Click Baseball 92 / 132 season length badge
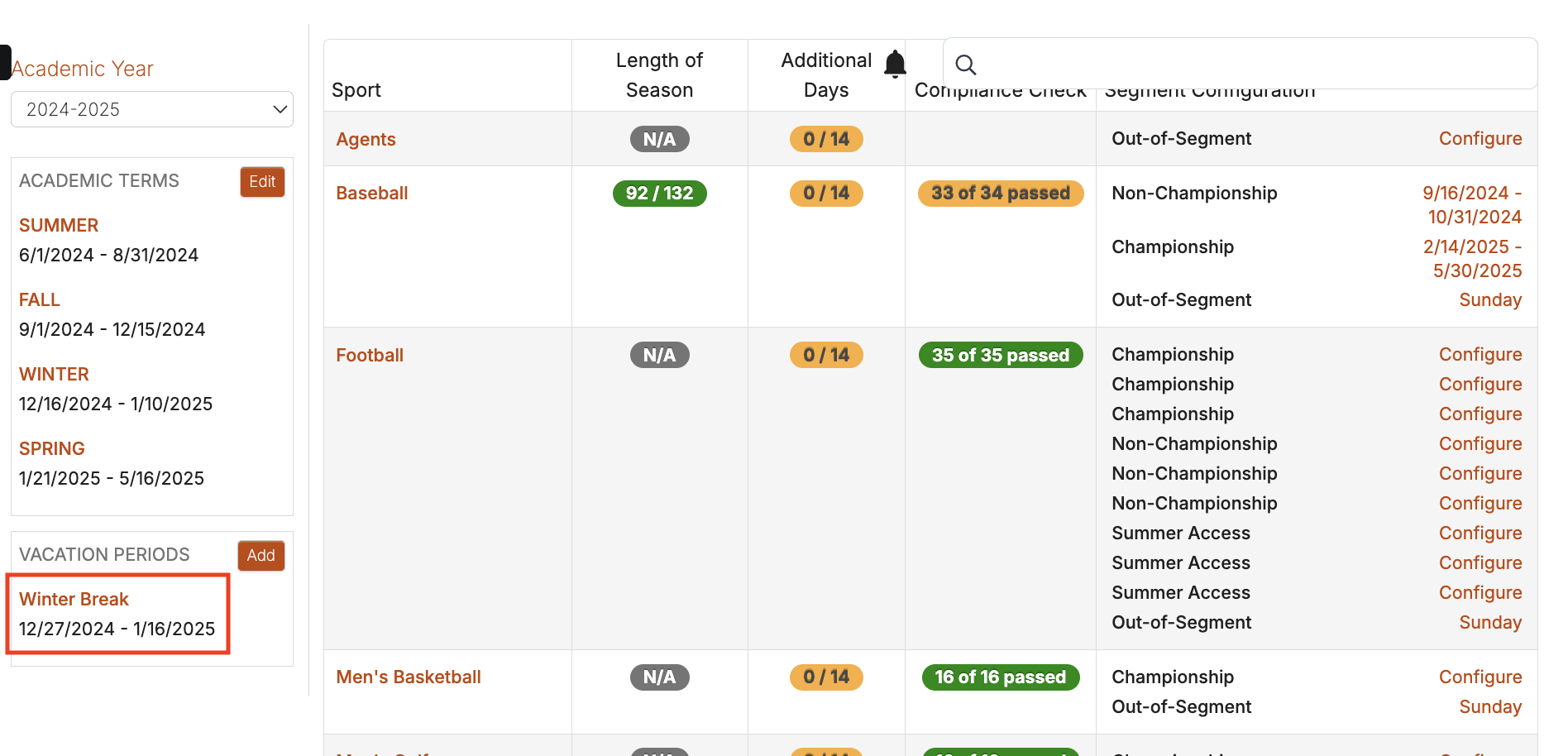Image resolution: width=1568 pixels, height=756 pixels. [x=659, y=193]
